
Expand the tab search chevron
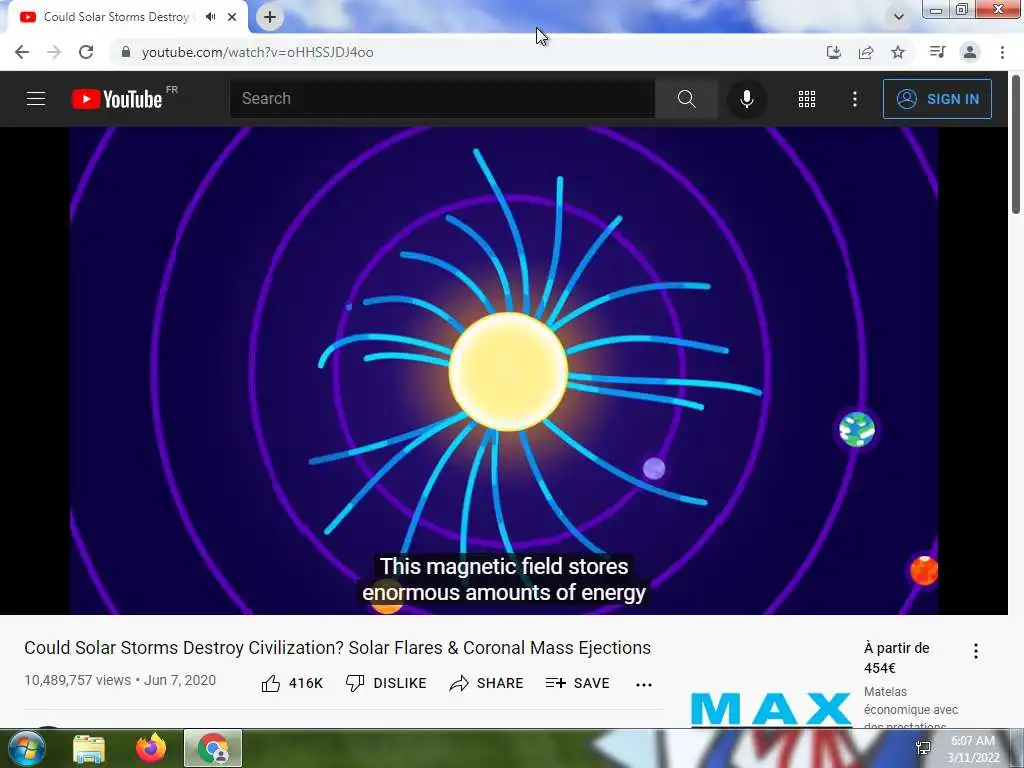tap(899, 17)
